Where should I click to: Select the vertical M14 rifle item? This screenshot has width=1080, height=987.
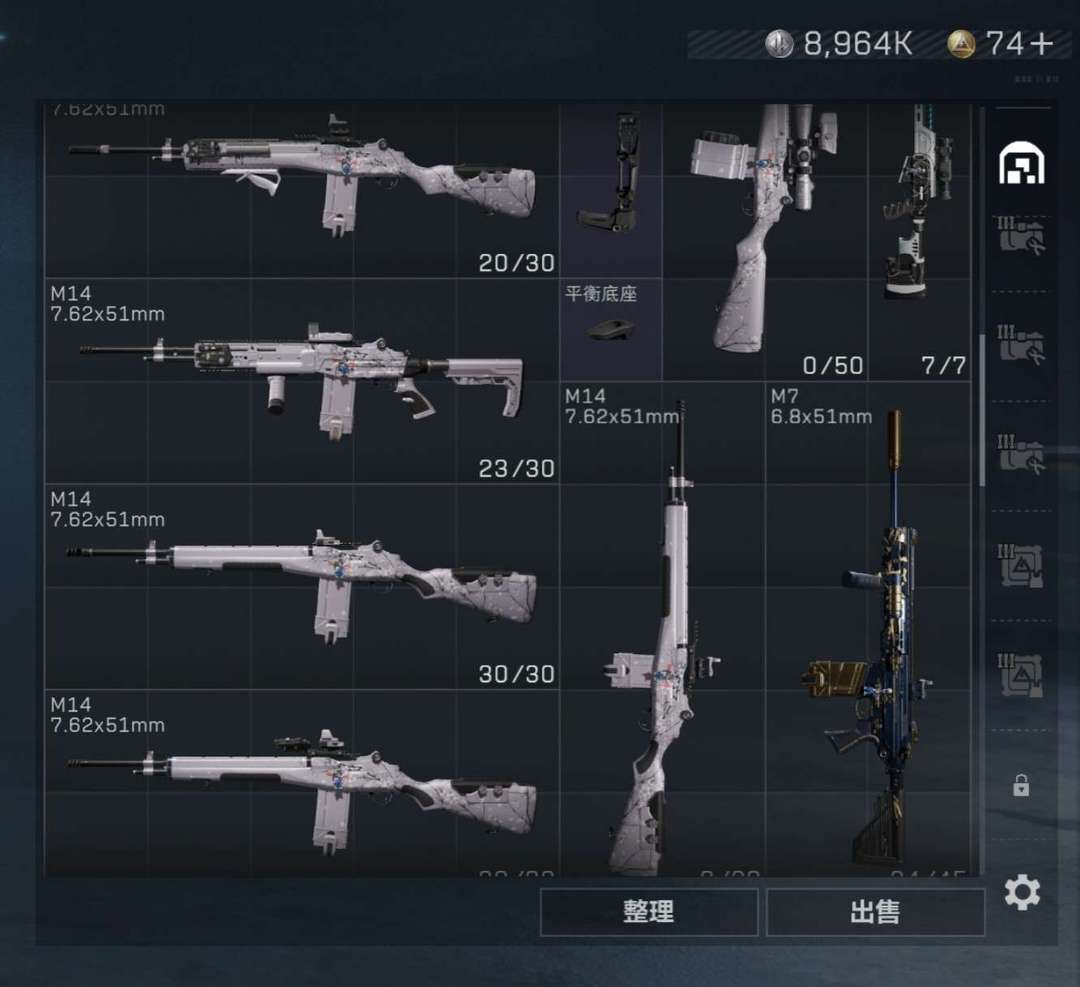663,629
